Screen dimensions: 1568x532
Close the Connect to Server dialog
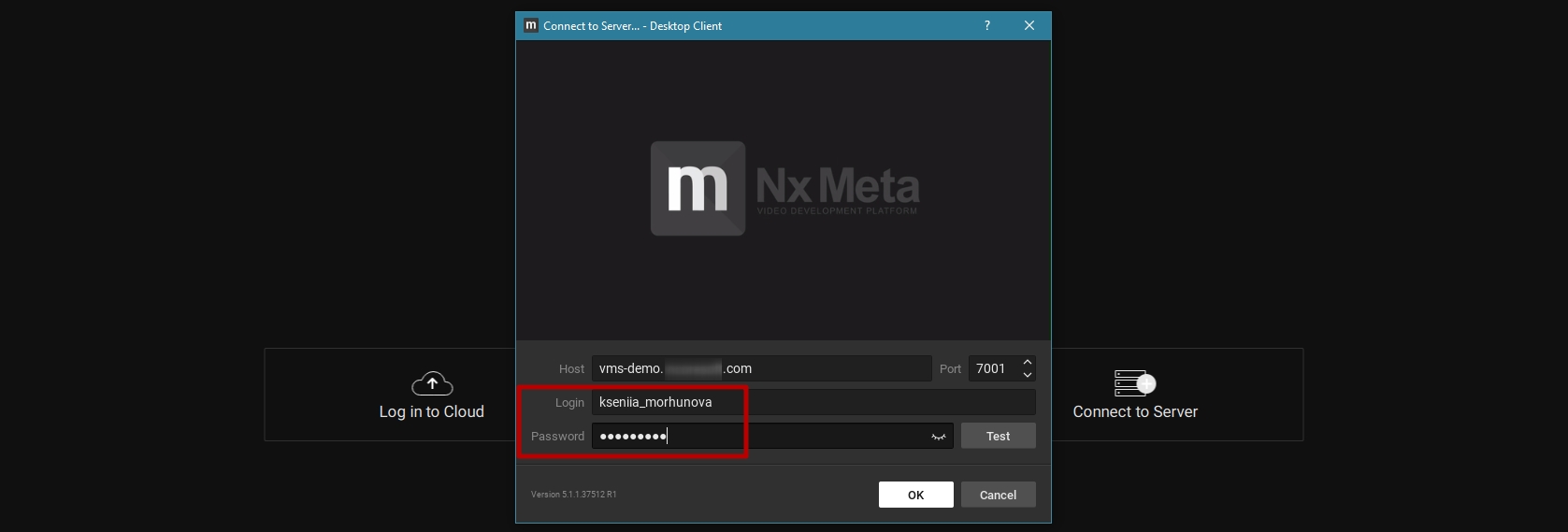click(x=1029, y=25)
